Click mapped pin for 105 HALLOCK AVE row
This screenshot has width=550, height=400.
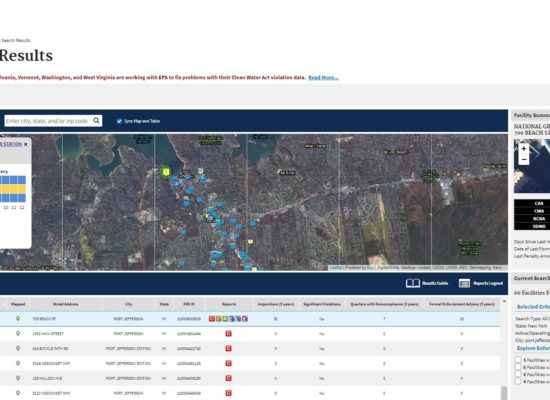coord(18,378)
